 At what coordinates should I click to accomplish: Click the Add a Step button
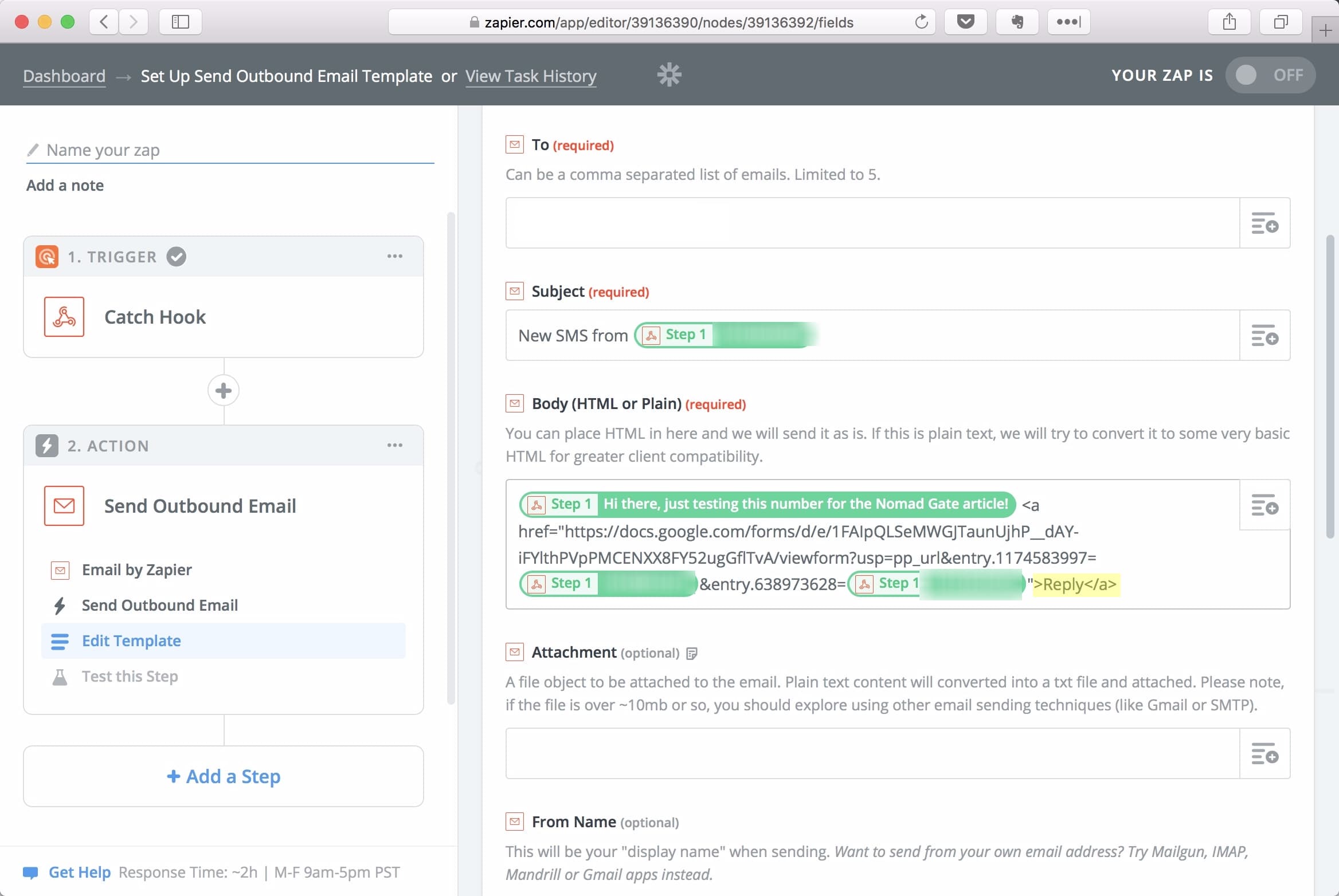pos(224,776)
